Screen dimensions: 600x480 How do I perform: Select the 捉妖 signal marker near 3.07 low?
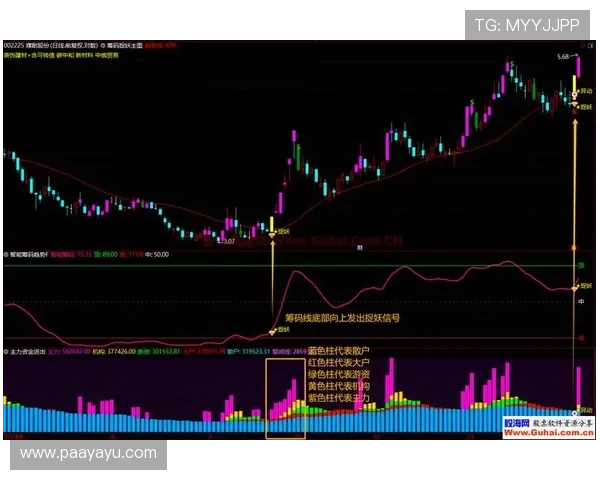(283, 231)
